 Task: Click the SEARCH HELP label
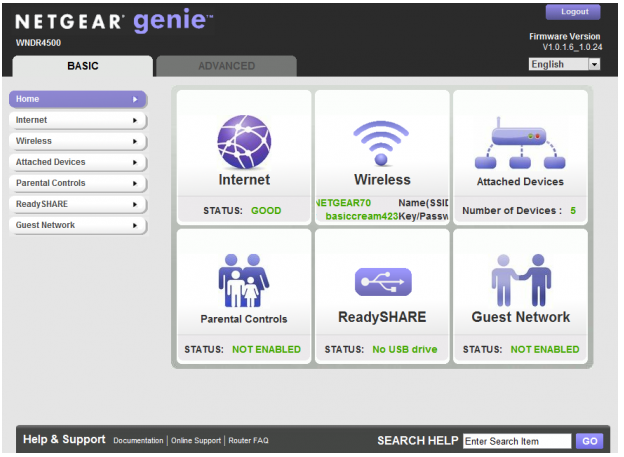(417, 441)
